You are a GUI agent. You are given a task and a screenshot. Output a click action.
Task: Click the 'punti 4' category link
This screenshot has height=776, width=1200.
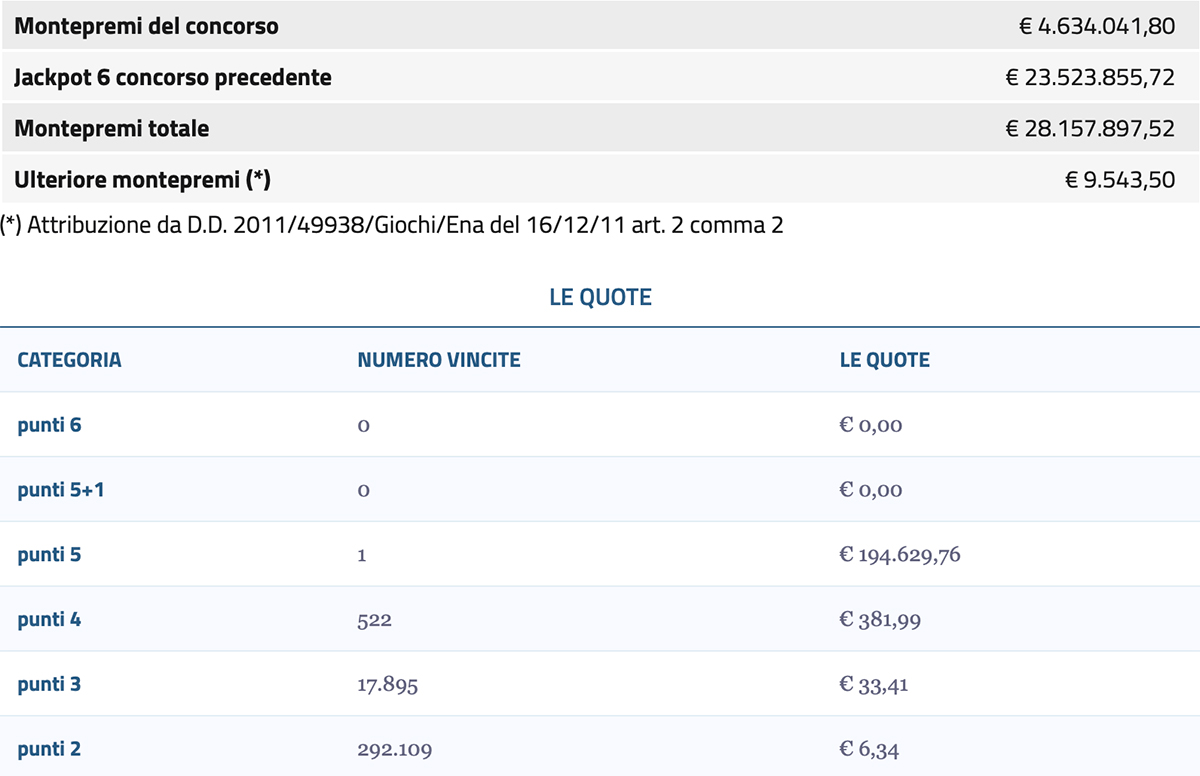pyautogui.click(x=49, y=620)
